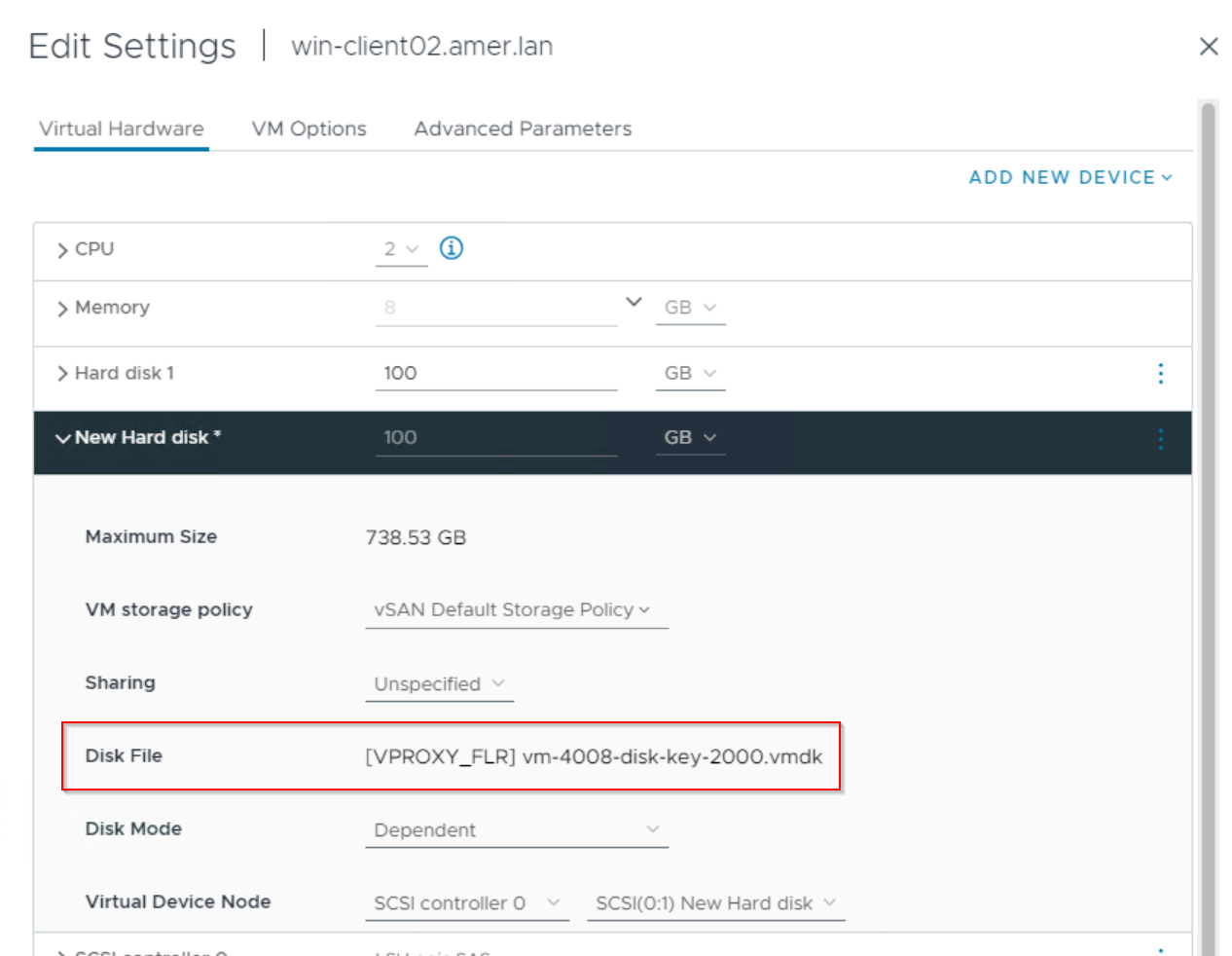Open the New Hard disk ellipsis actions menu

(1160, 440)
